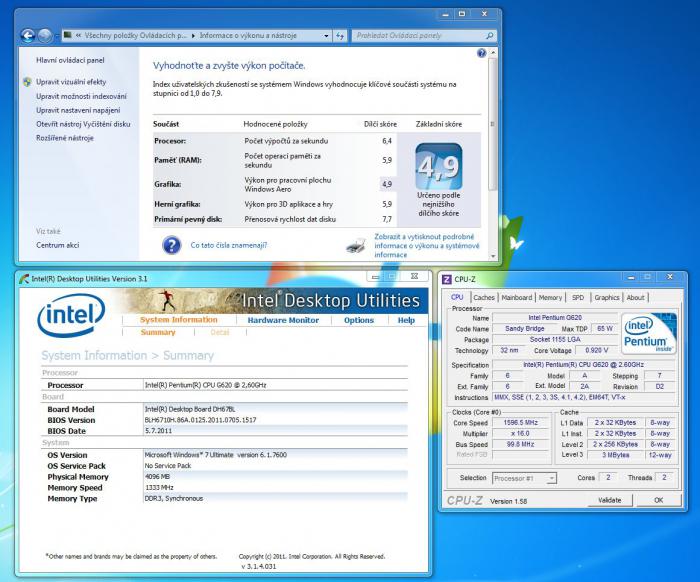Click the shield icon next to Upravit vizuální efekty
The width and height of the screenshot is (700, 582).
tap(27, 82)
